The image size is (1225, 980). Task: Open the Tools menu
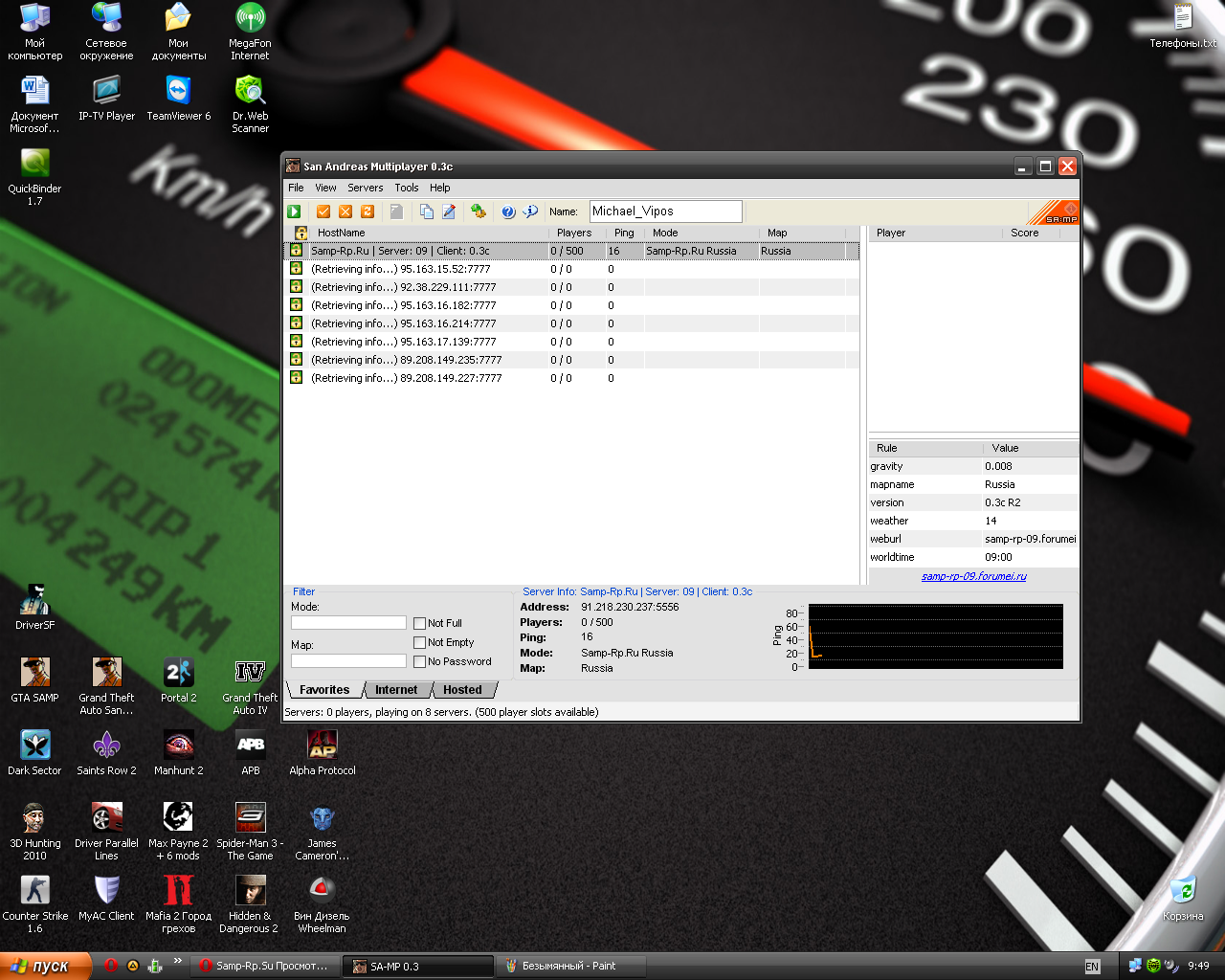click(407, 188)
